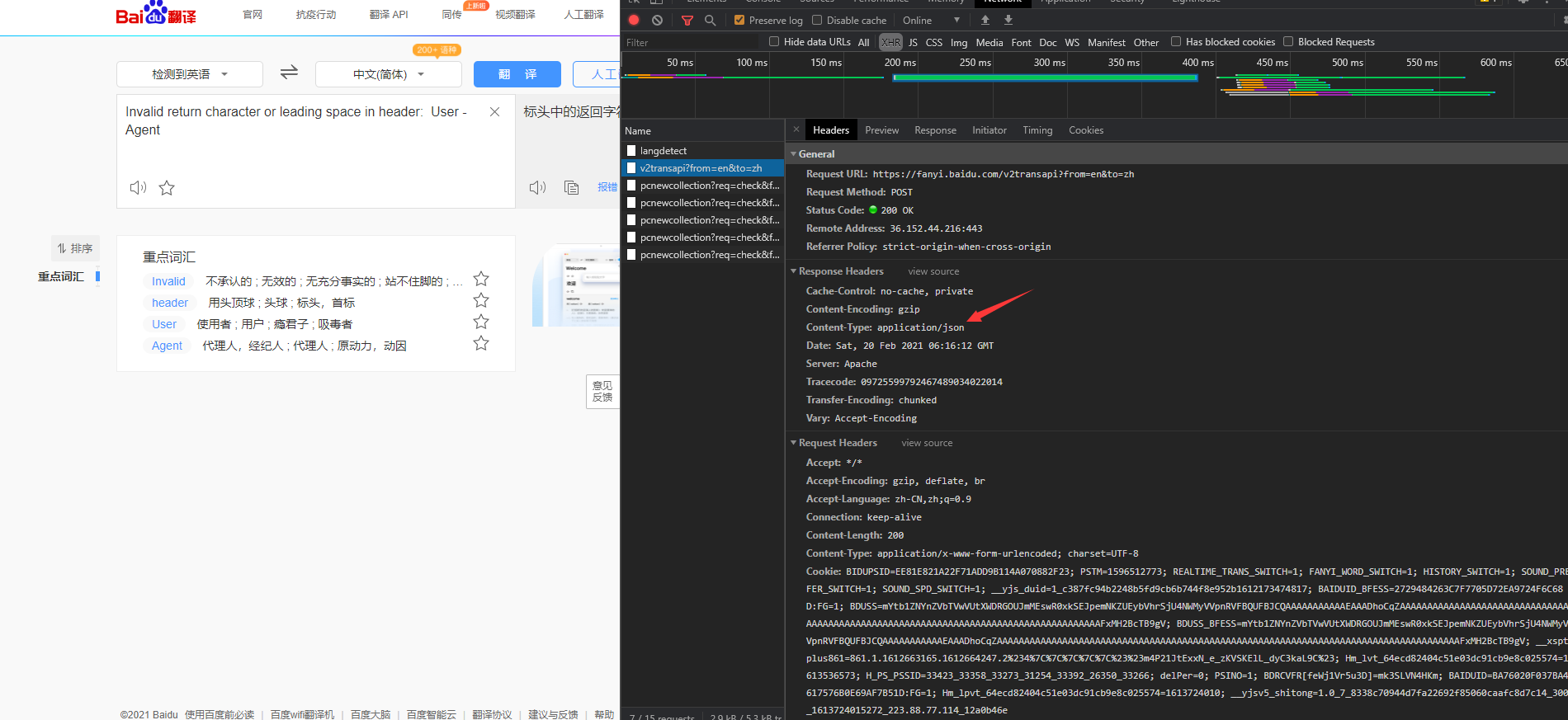1568x720 pixels.
Task: Favorite the source text star
Action: [167, 187]
